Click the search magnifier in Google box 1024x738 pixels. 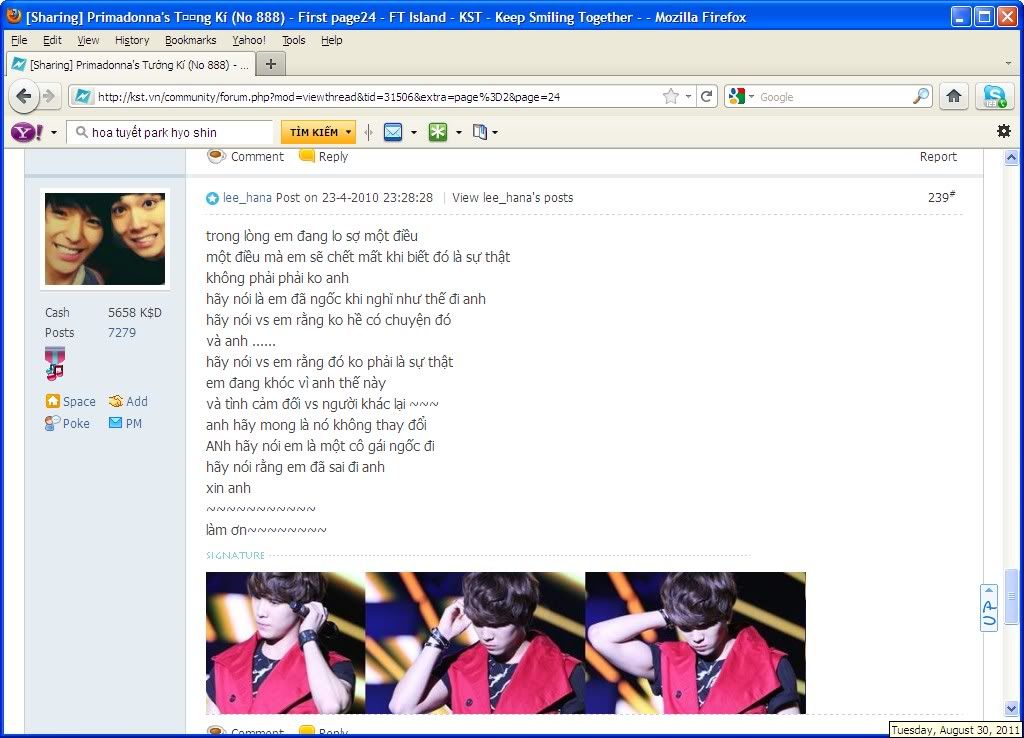point(920,96)
